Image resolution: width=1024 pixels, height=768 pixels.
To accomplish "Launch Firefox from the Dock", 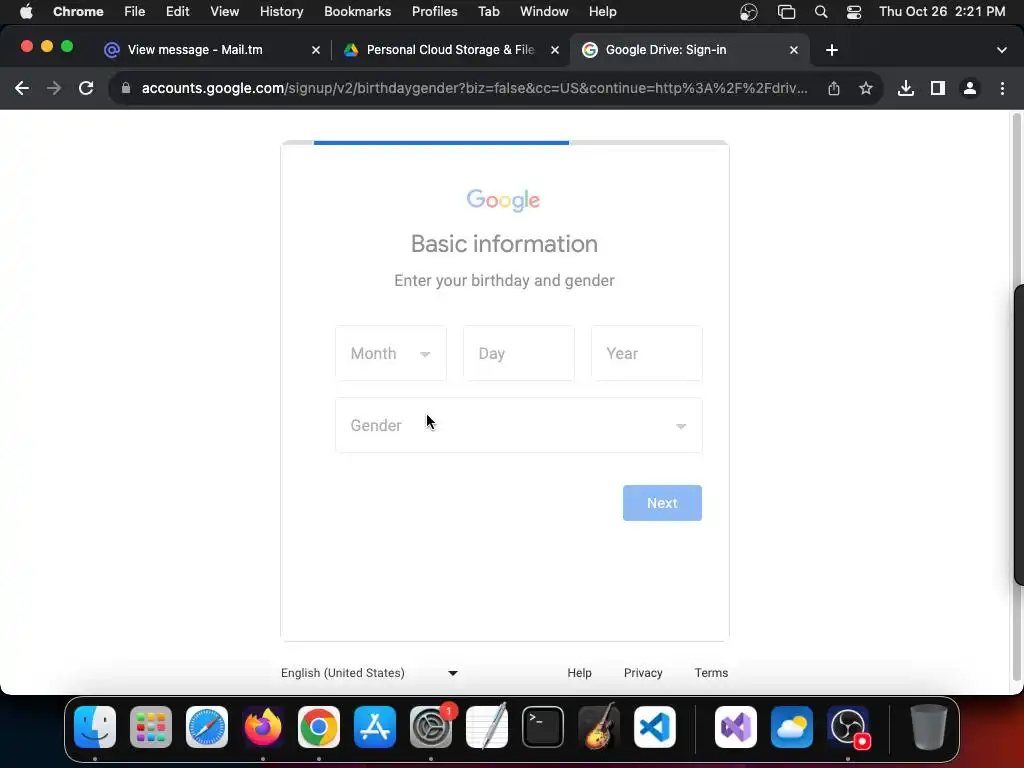I will click(x=263, y=727).
